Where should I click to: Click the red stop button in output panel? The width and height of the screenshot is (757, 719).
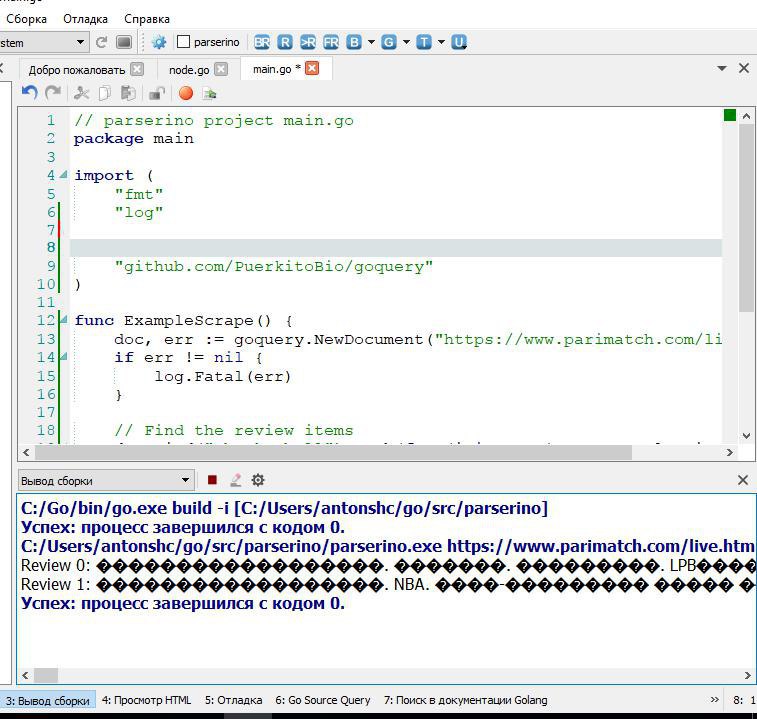(212, 480)
